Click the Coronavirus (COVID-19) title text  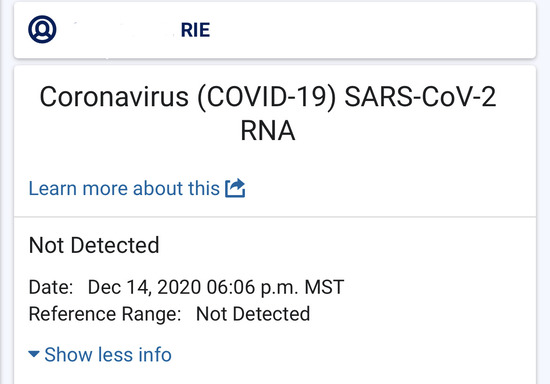point(188,97)
